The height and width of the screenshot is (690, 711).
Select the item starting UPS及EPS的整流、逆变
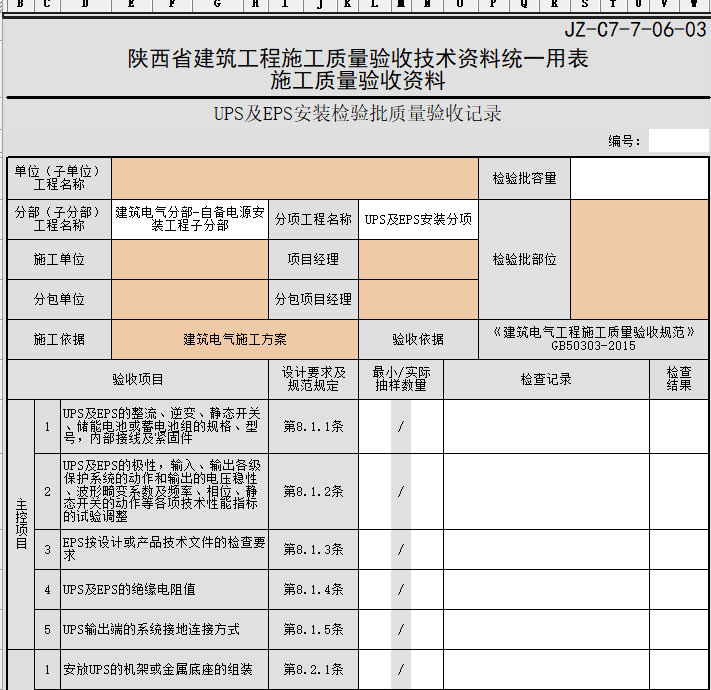click(165, 426)
